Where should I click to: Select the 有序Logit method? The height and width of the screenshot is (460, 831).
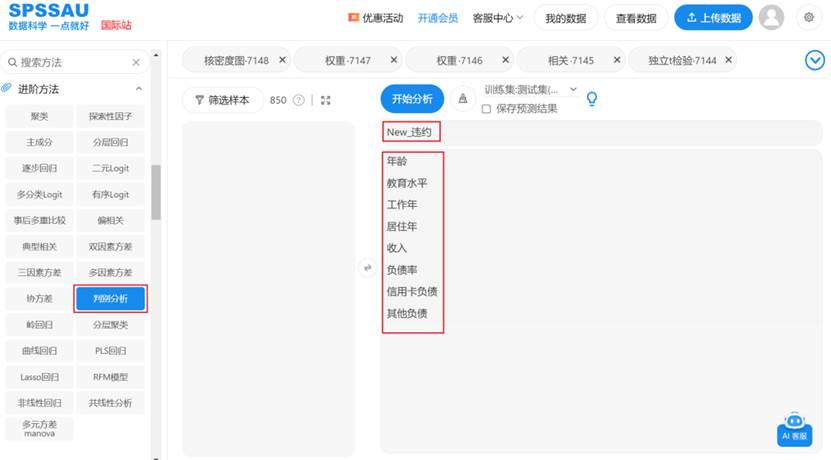[110, 194]
